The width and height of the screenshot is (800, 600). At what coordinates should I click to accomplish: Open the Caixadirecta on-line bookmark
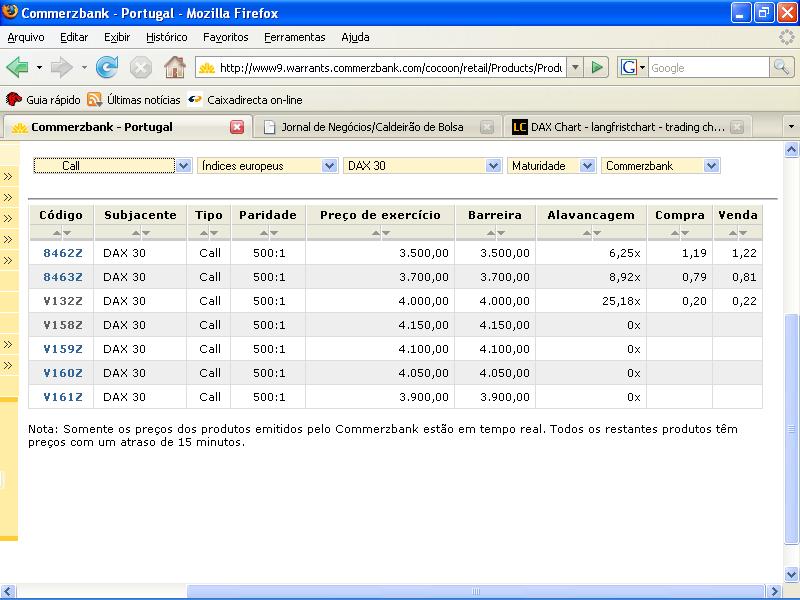[245, 99]
